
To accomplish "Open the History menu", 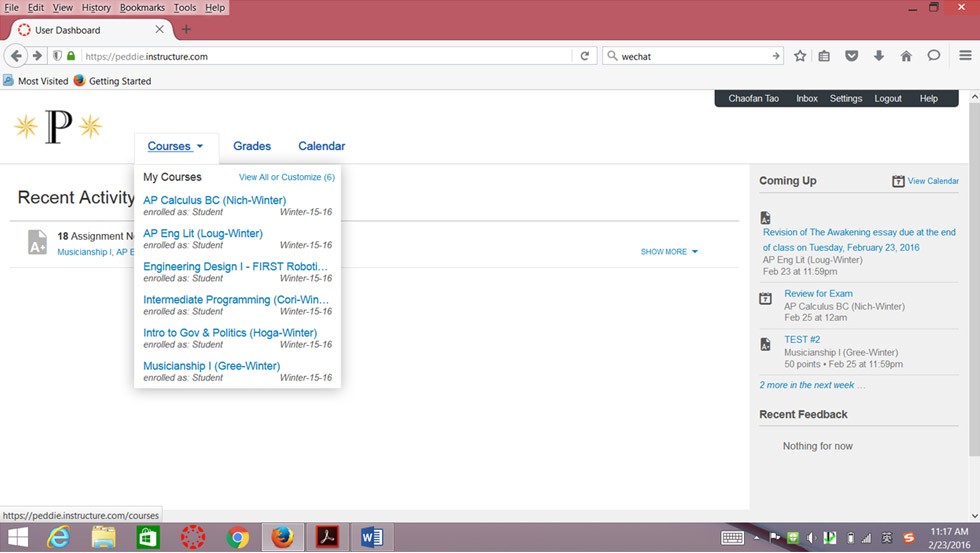I will [96, 7].
